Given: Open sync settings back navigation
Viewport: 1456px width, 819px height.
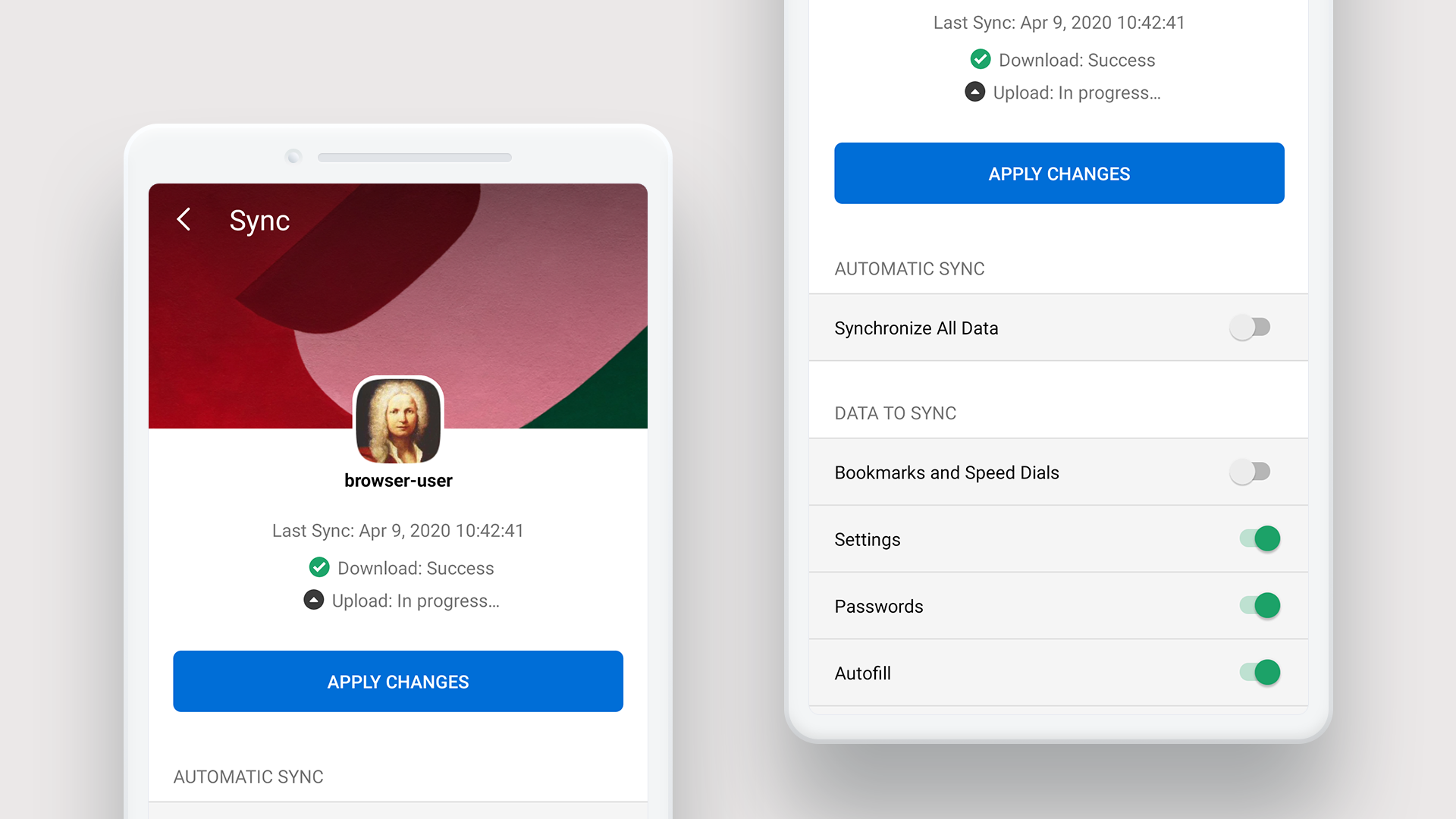Looking at the screenshot, I should tap(185, 218).
